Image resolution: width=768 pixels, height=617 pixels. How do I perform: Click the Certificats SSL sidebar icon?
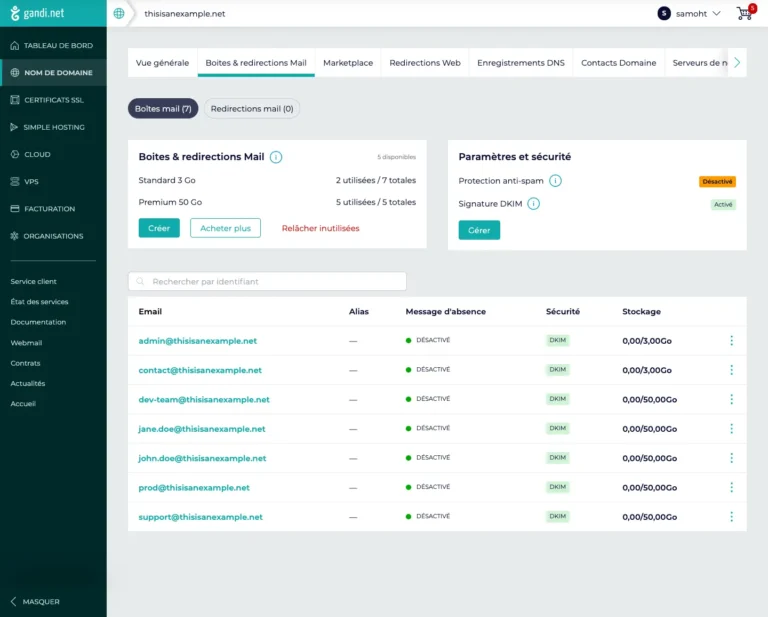pyautogui.click(x=15, y=100)
